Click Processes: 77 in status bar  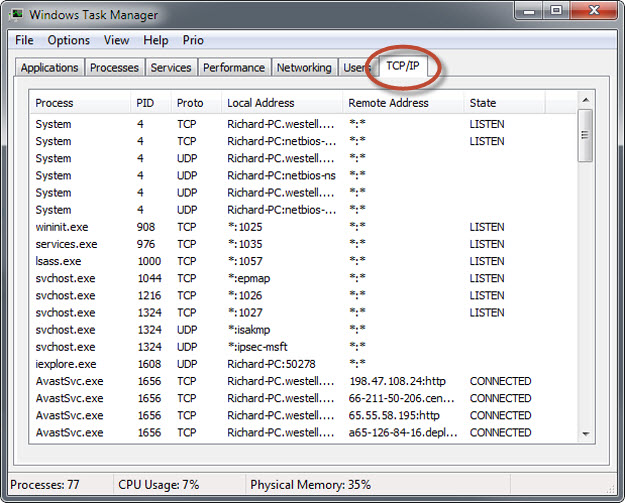(45, 485)
